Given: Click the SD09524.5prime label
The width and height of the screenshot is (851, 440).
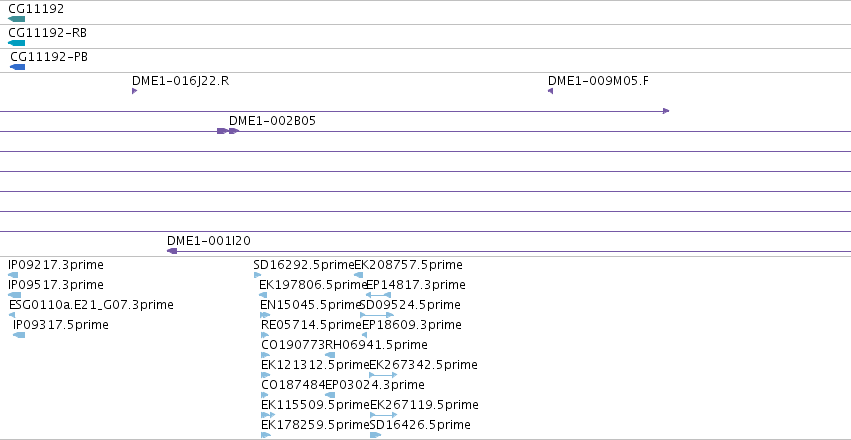Looking at the screenshot, I should [410, 305].
